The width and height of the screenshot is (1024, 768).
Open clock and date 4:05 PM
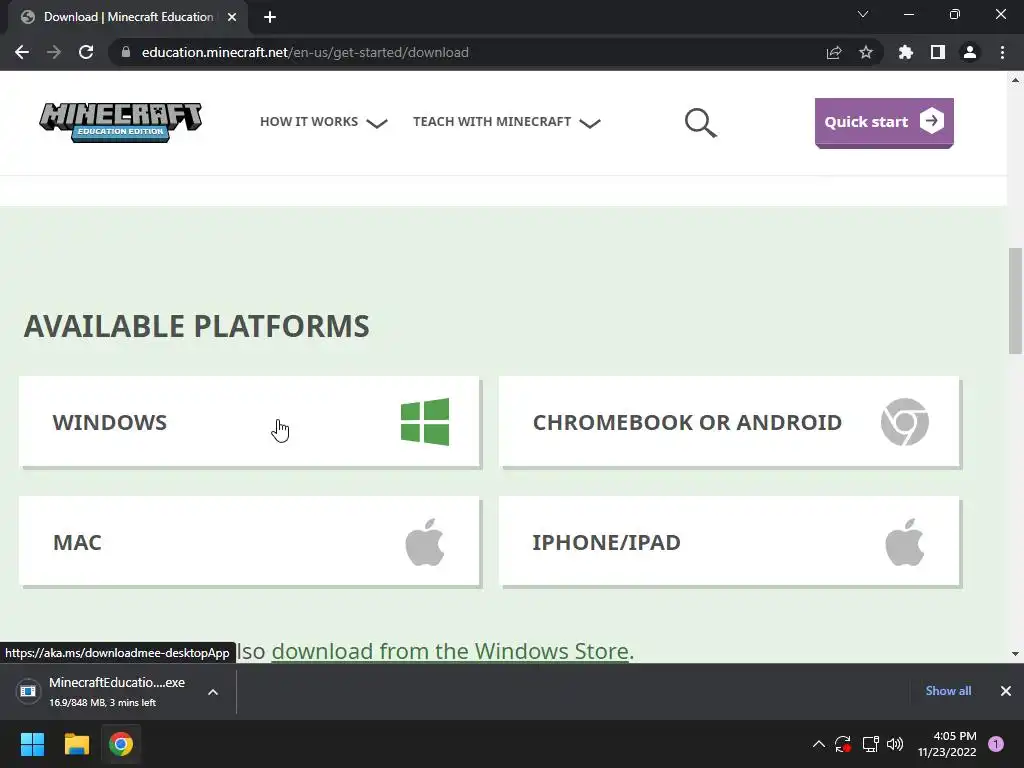(x=948, y=744)
